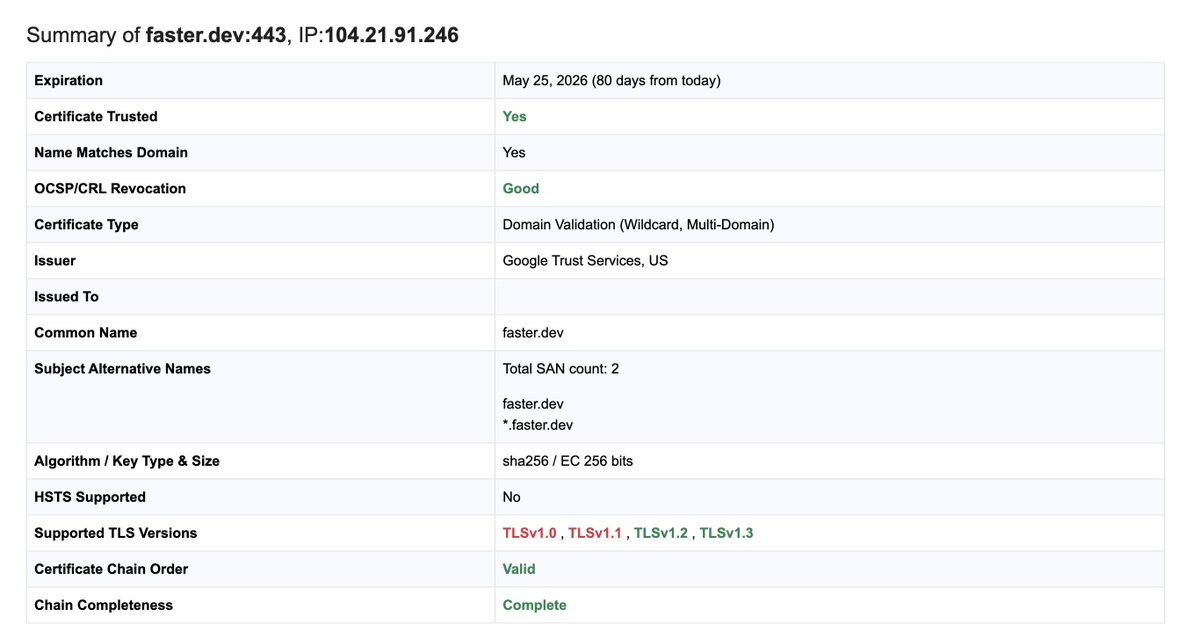This screenshot has height=638, width=1200.
Task: Click the 'Name Matches Domain' label
Action: coord(111,152)
